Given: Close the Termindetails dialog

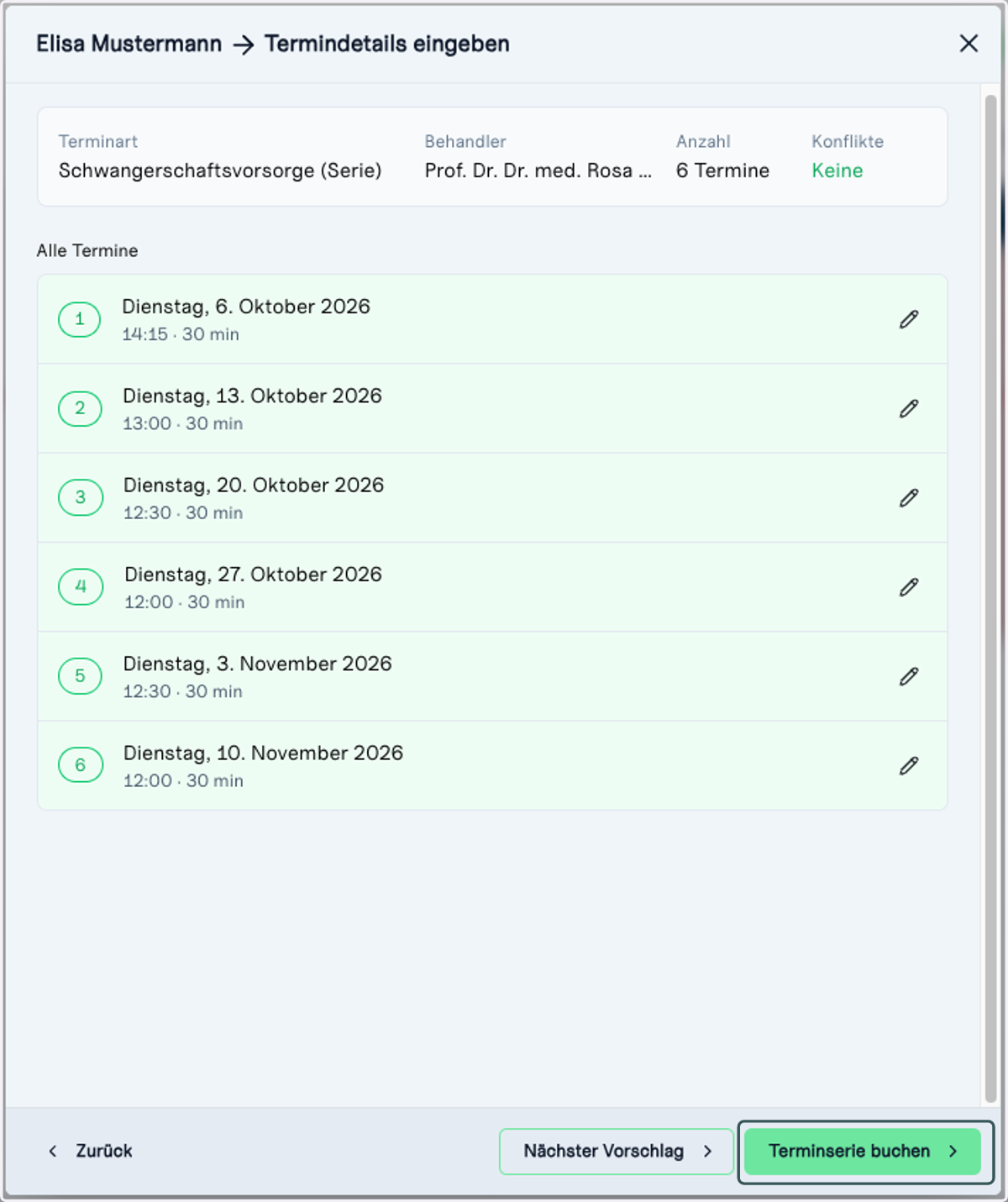Looking at the screenshot, I should 969,44.
